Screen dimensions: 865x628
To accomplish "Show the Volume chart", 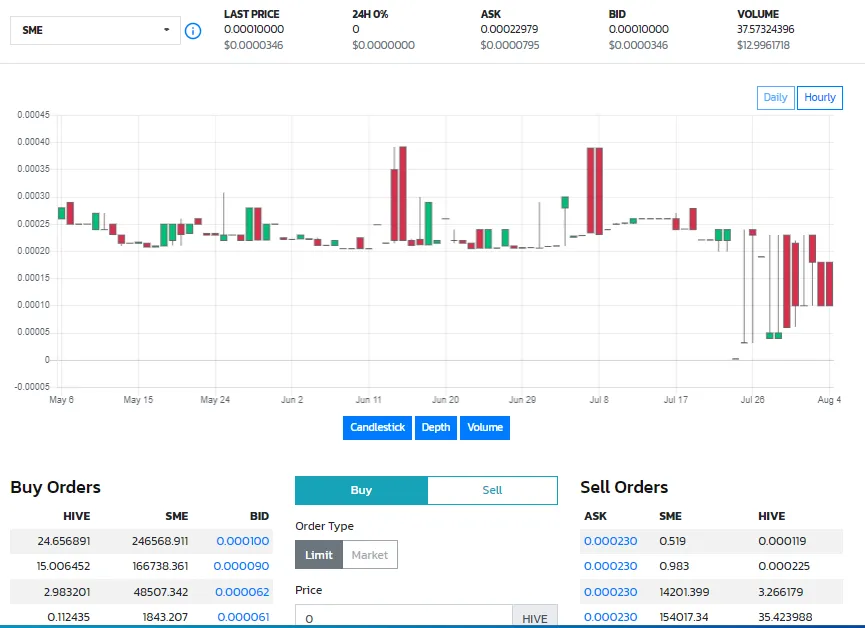I will pos(485,428).
